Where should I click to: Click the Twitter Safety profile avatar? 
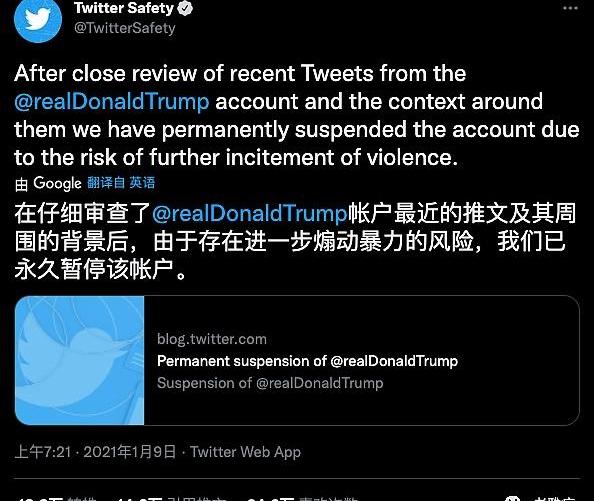click(38, 19)
